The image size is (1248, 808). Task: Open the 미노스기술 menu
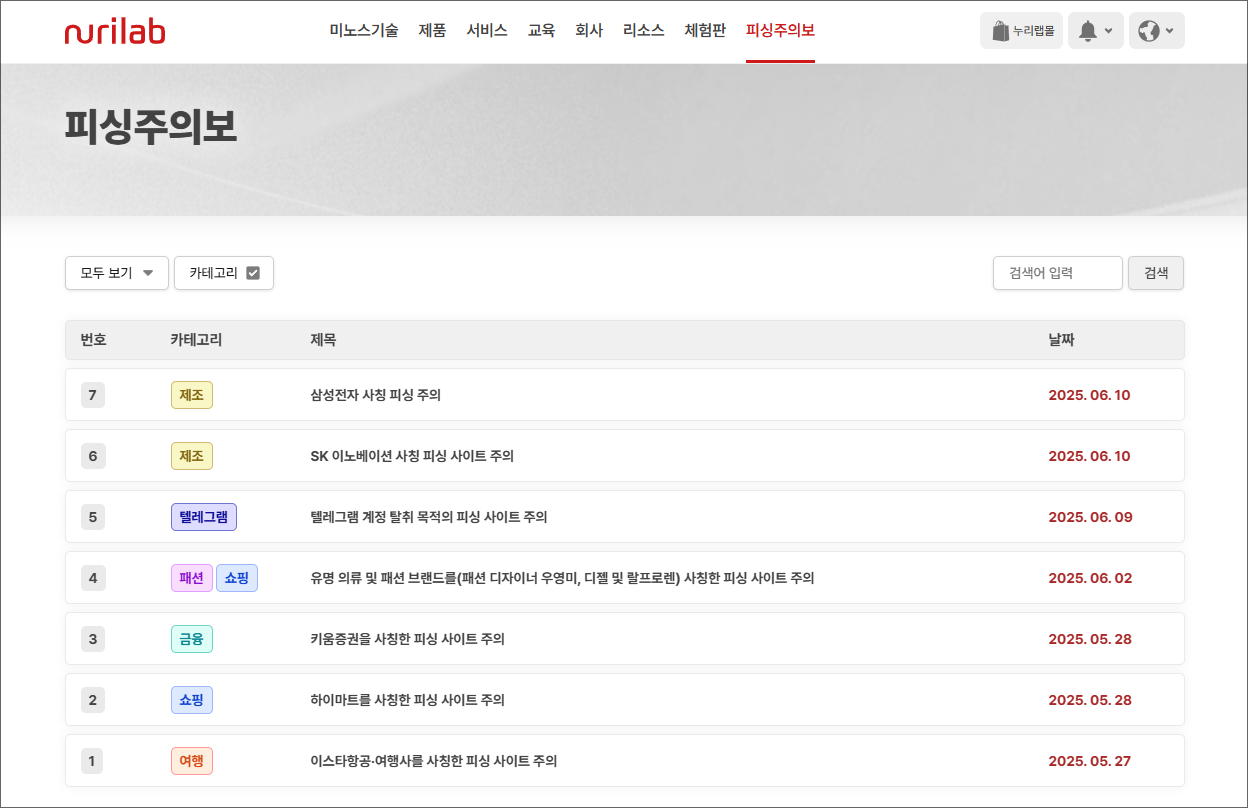[364, 31]
